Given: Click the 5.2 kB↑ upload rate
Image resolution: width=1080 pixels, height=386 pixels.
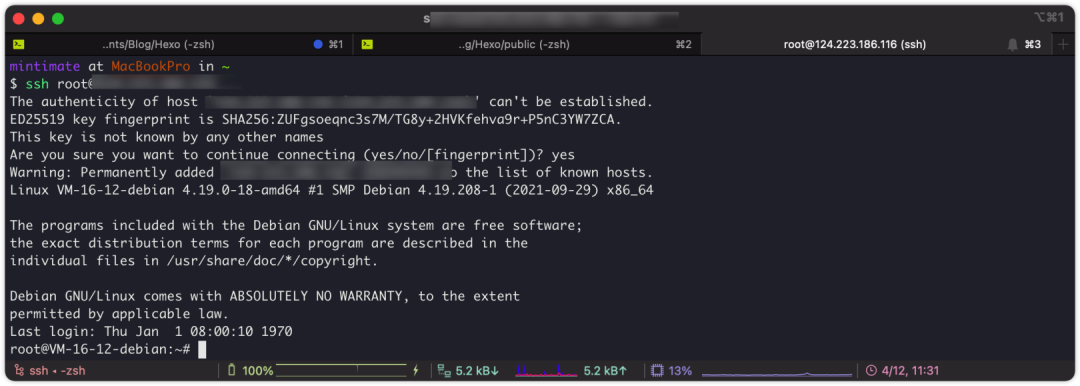Looking at the screenshot, I should (x=605, y=371).
